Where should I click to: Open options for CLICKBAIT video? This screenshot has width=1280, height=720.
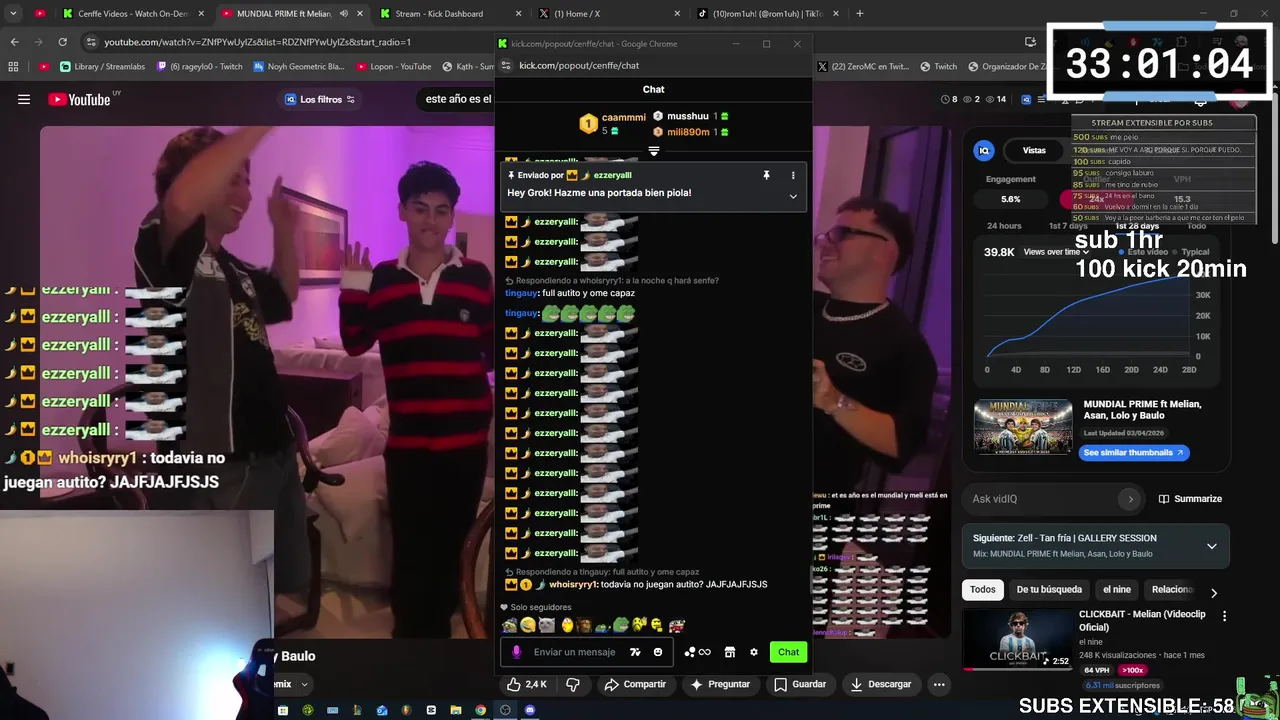click(1224, 616)
